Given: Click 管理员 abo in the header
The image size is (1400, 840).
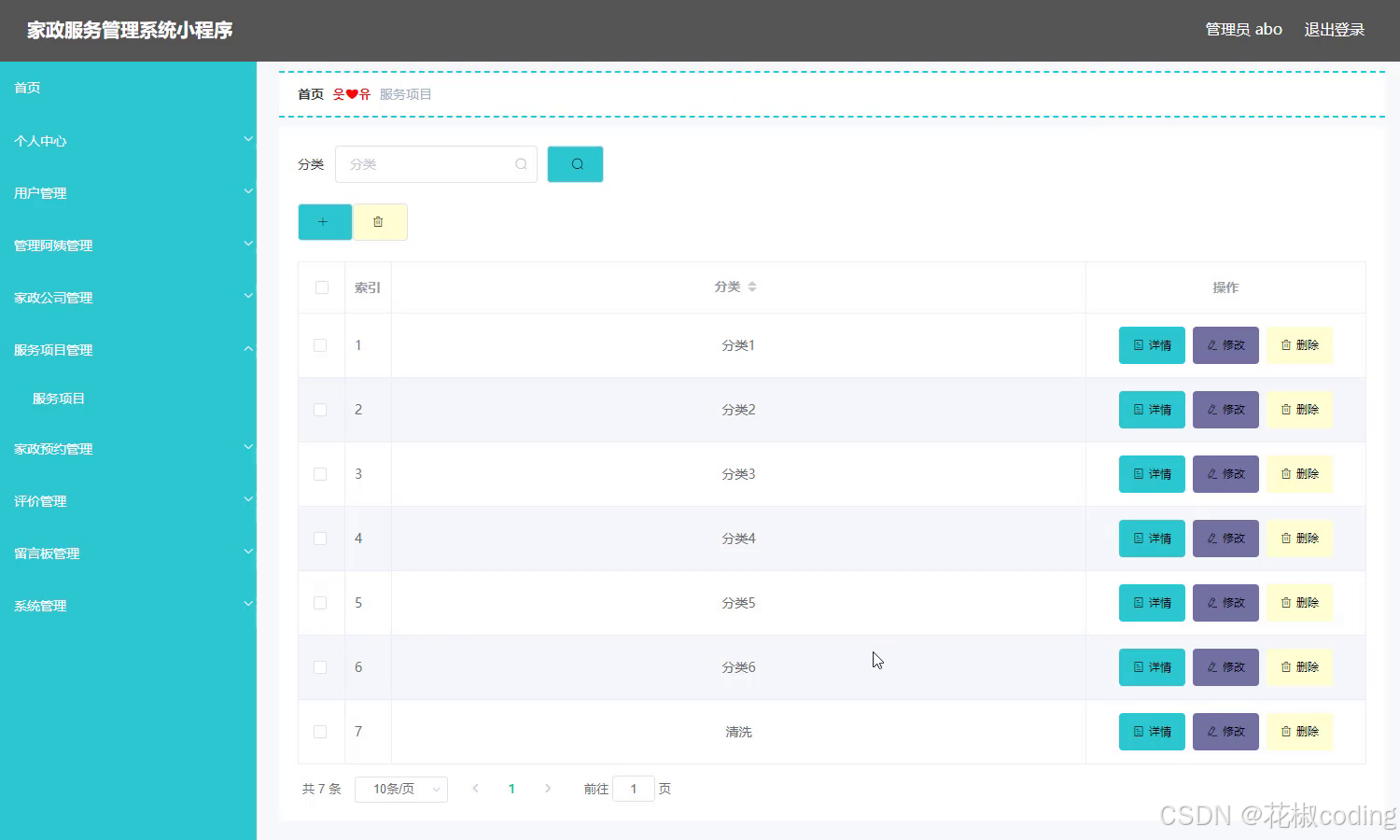Looking at the screenshot, I should pos(1244,30).
